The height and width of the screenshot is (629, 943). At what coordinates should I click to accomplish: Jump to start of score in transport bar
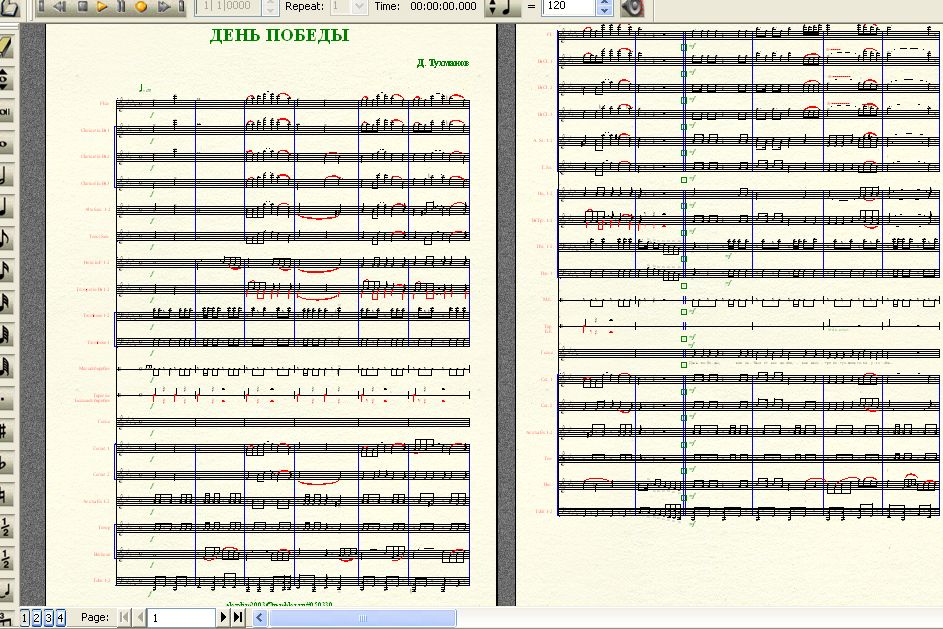tap(41, 7)
